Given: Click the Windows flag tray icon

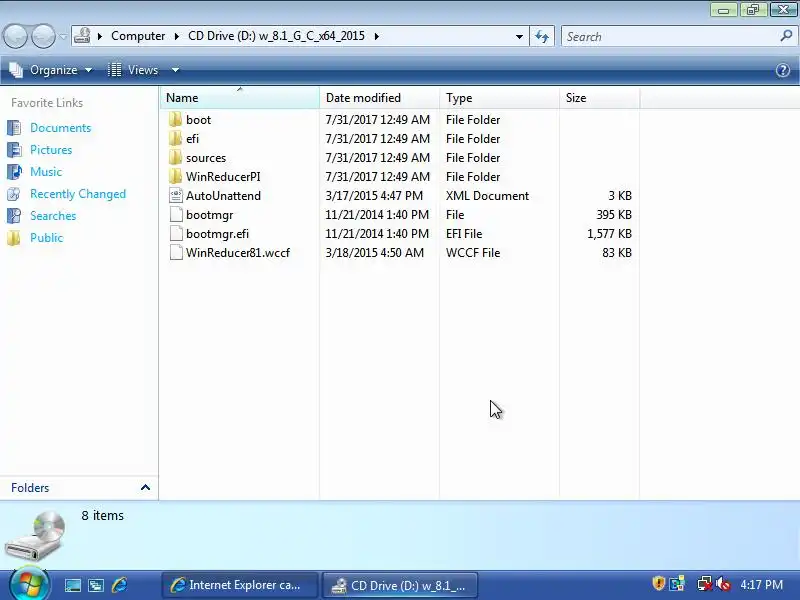Looking at the screenshot, I should pos(677,584).
